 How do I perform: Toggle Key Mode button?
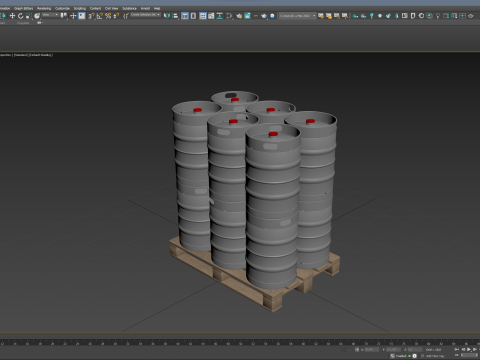(457, 355)
